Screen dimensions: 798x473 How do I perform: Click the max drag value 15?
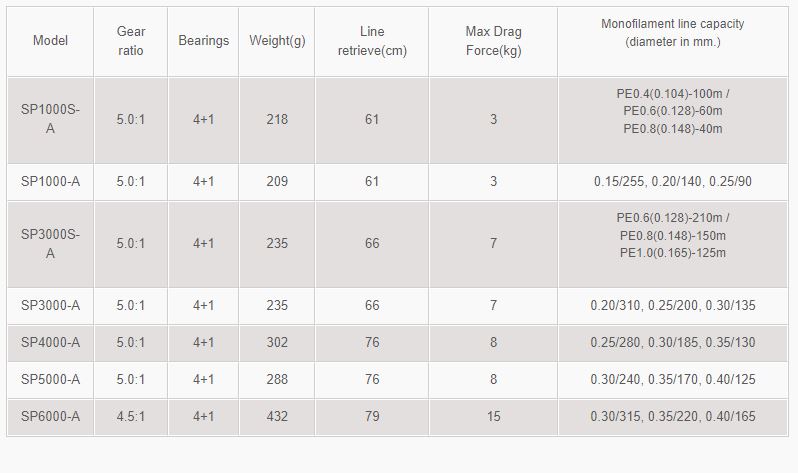point(493,417)
